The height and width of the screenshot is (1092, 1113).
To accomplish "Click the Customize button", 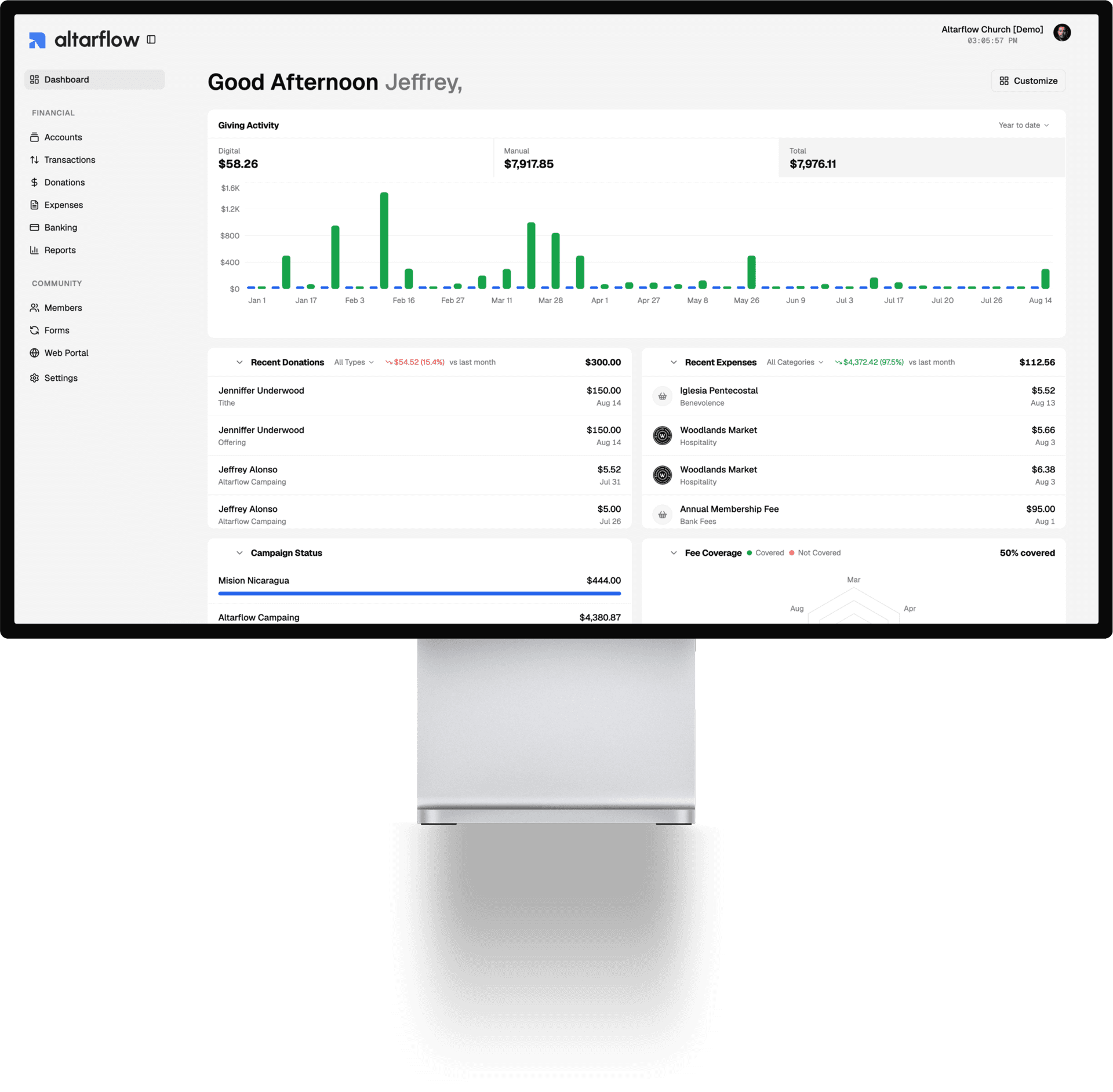I will coord(1028,81).
